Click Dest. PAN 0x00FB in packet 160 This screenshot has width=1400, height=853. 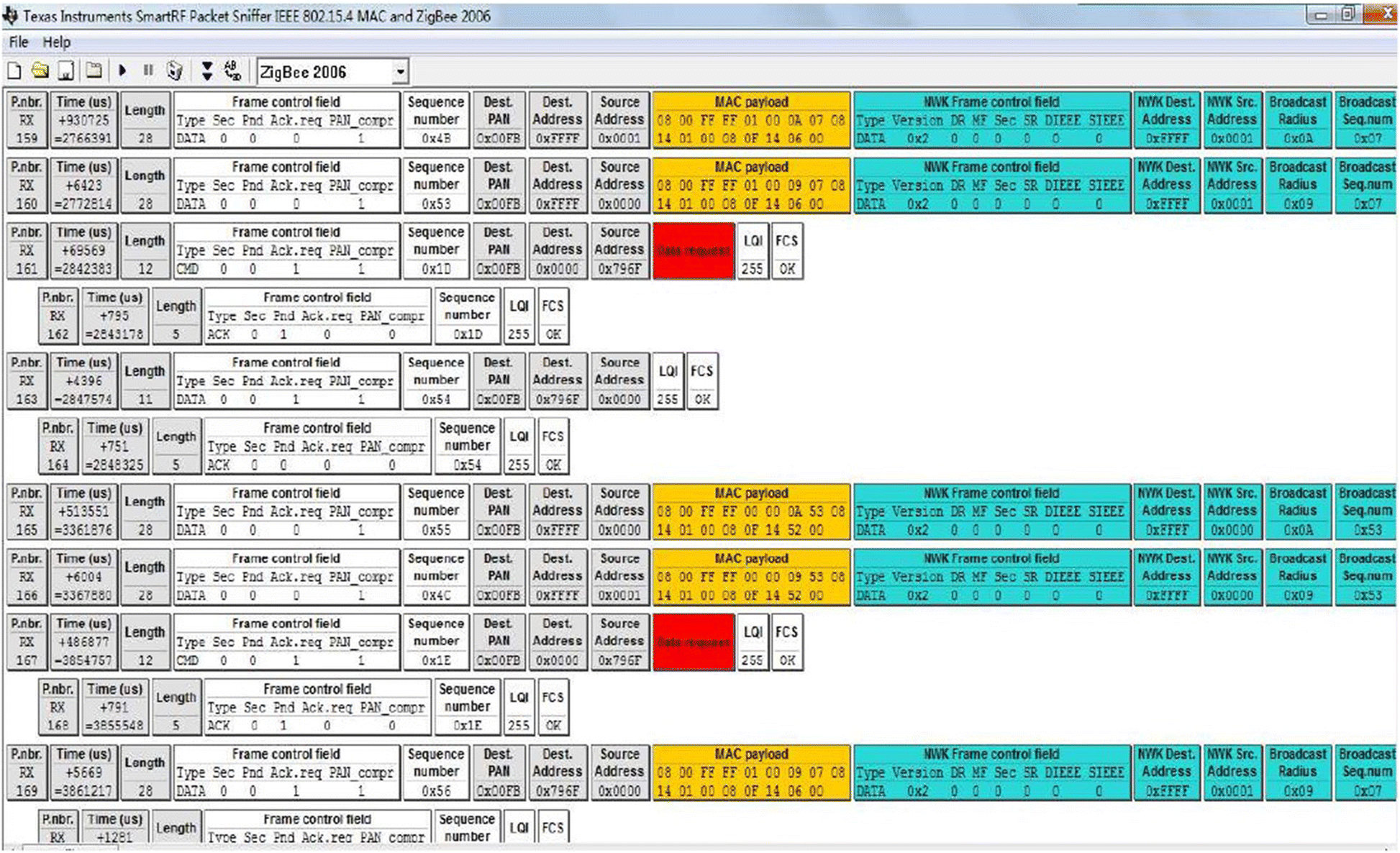click(x=499, y=185)
